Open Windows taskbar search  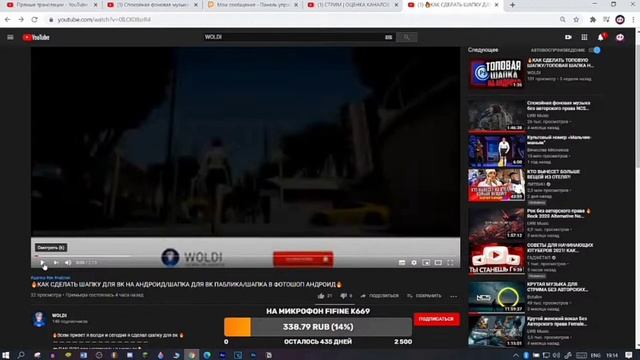(x=21, y=355)
